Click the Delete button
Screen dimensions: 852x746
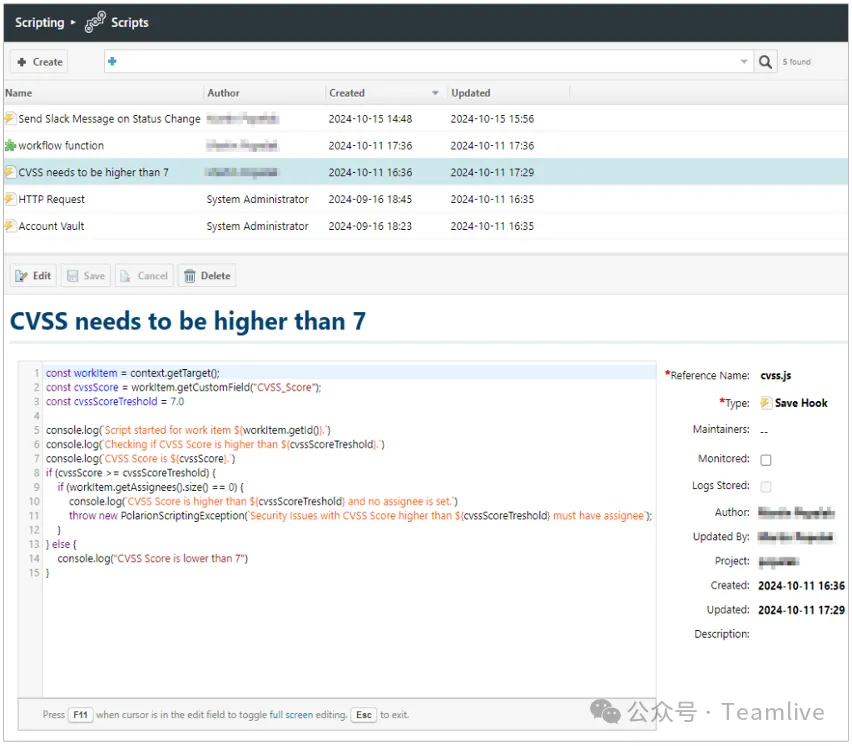pos(207,275)
